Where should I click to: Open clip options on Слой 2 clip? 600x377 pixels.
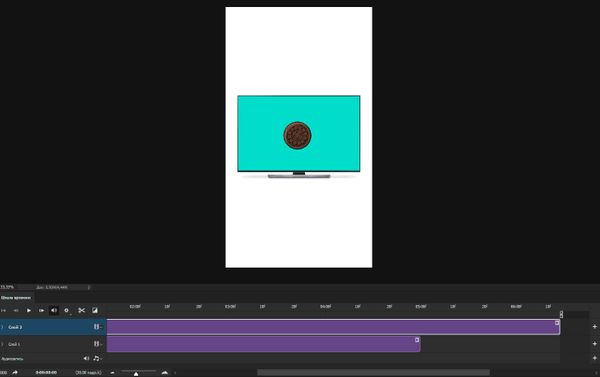point(557,323)
